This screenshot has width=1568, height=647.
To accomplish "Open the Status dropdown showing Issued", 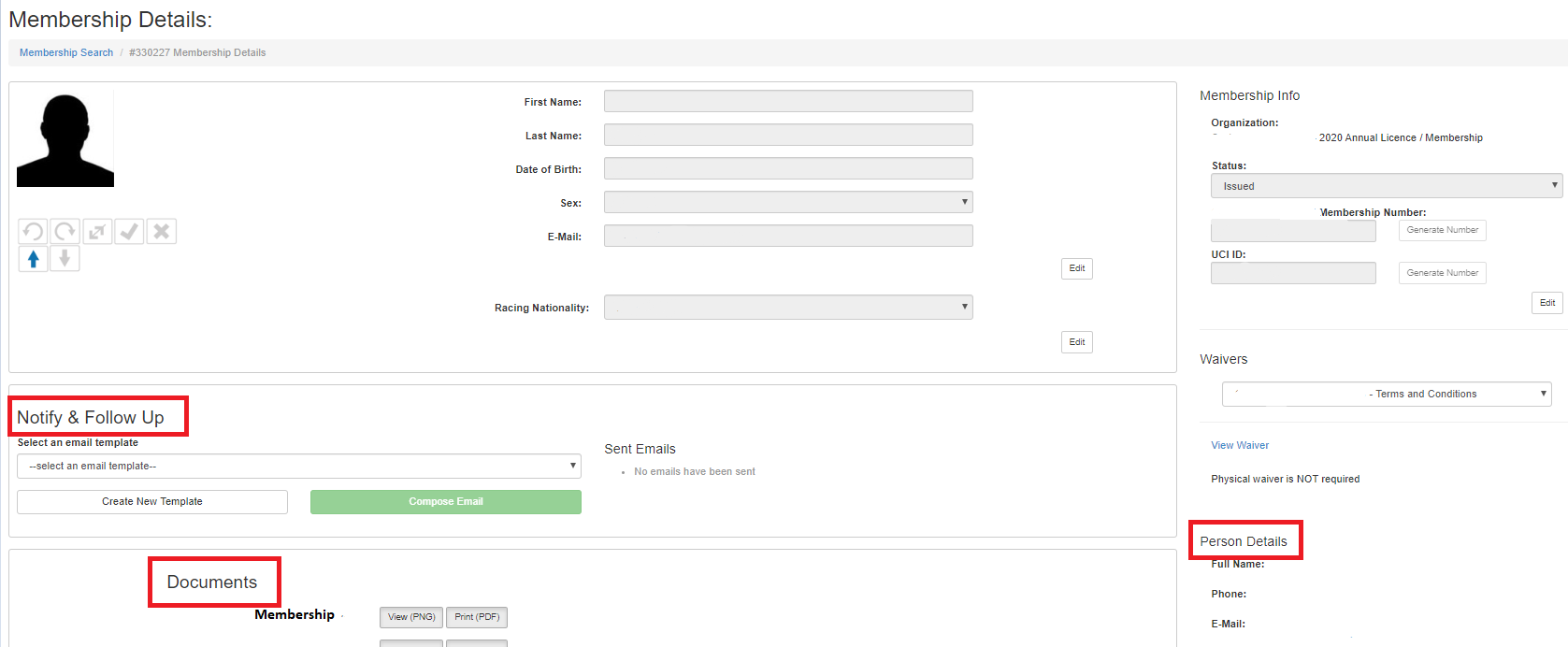I will tap(1386, 185).
